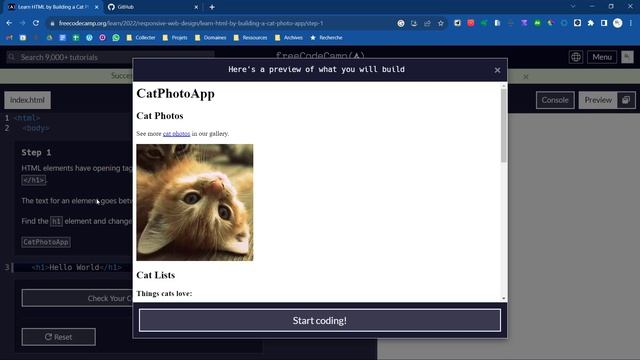Click the WordPress bookmark icon
The height and width of the screenshot is (360, 640).
click(x=89, y=38)
